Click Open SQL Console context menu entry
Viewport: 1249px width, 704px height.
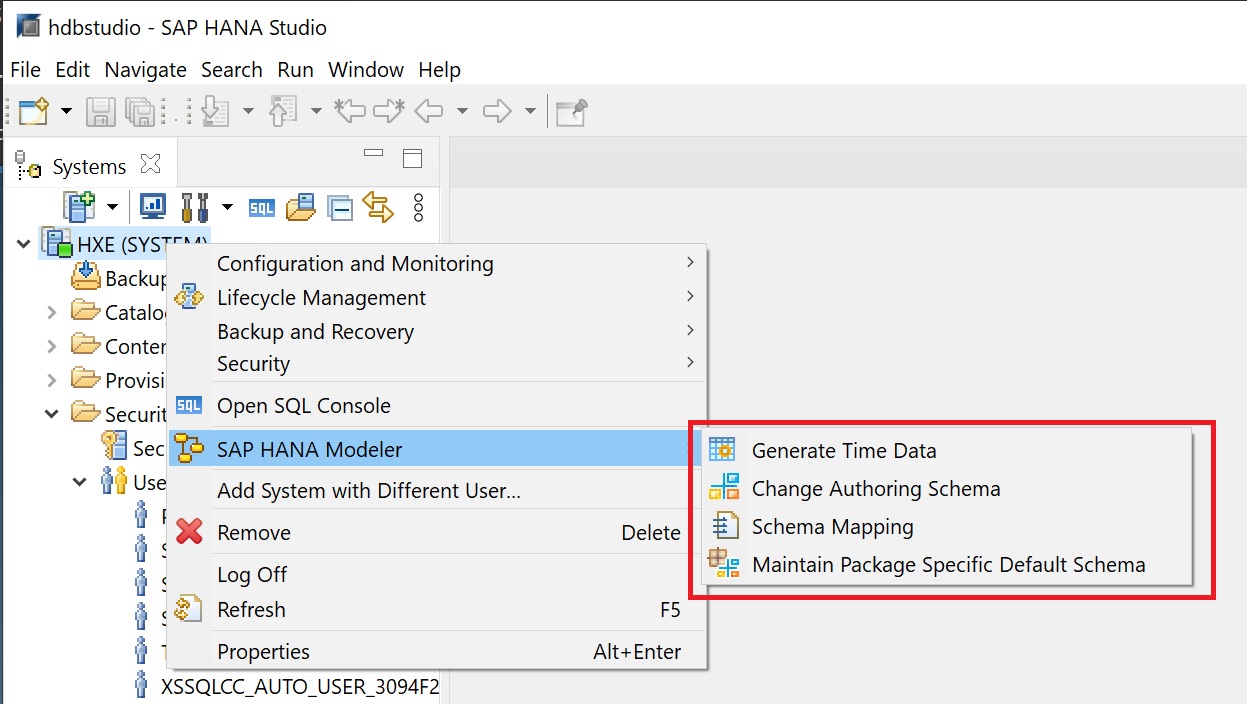303,406
